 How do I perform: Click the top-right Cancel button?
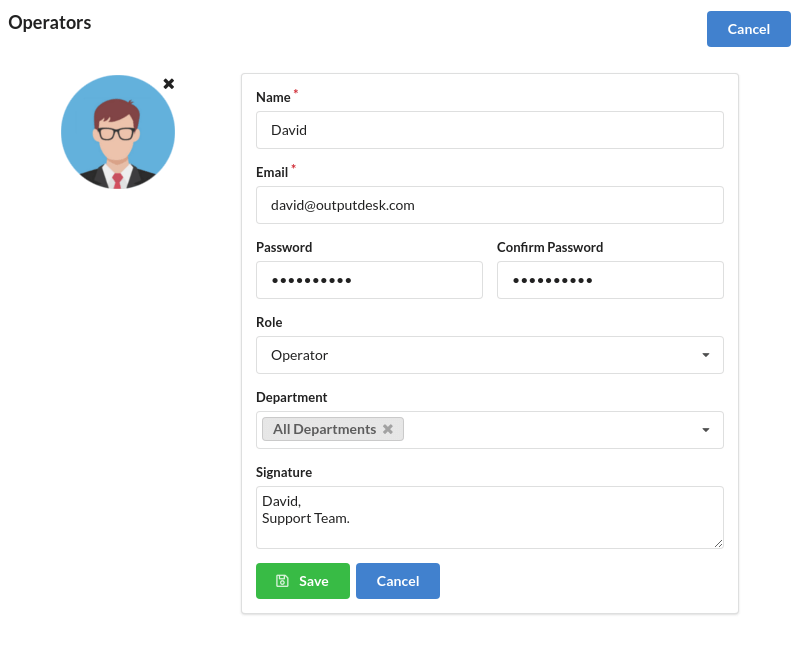(x=749, y=29)
